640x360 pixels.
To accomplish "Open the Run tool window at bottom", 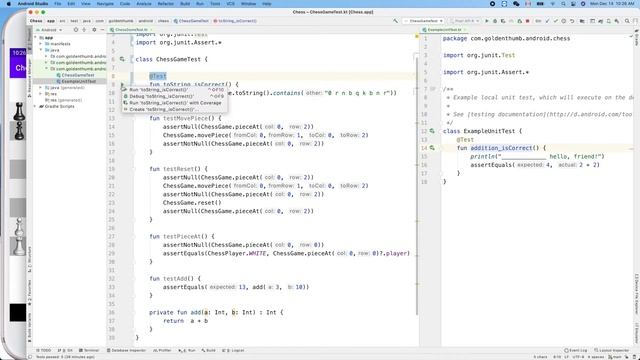I will pos(187,350).
